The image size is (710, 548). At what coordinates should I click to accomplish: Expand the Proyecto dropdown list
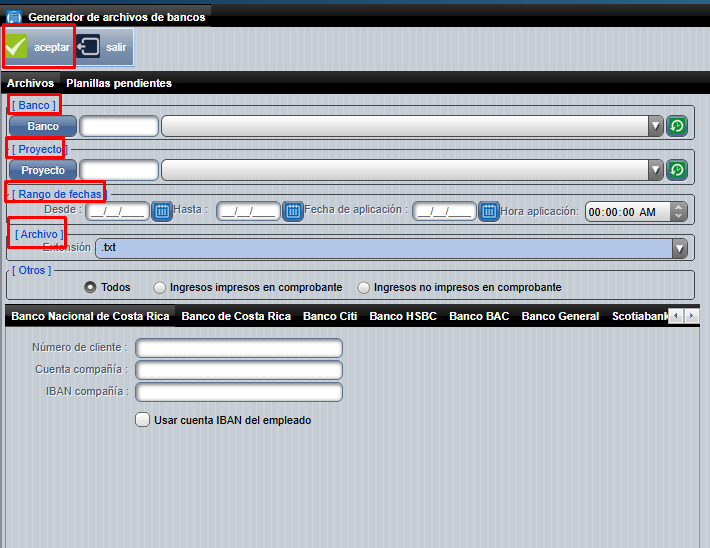pyautogui.click(x=656, y=170)
